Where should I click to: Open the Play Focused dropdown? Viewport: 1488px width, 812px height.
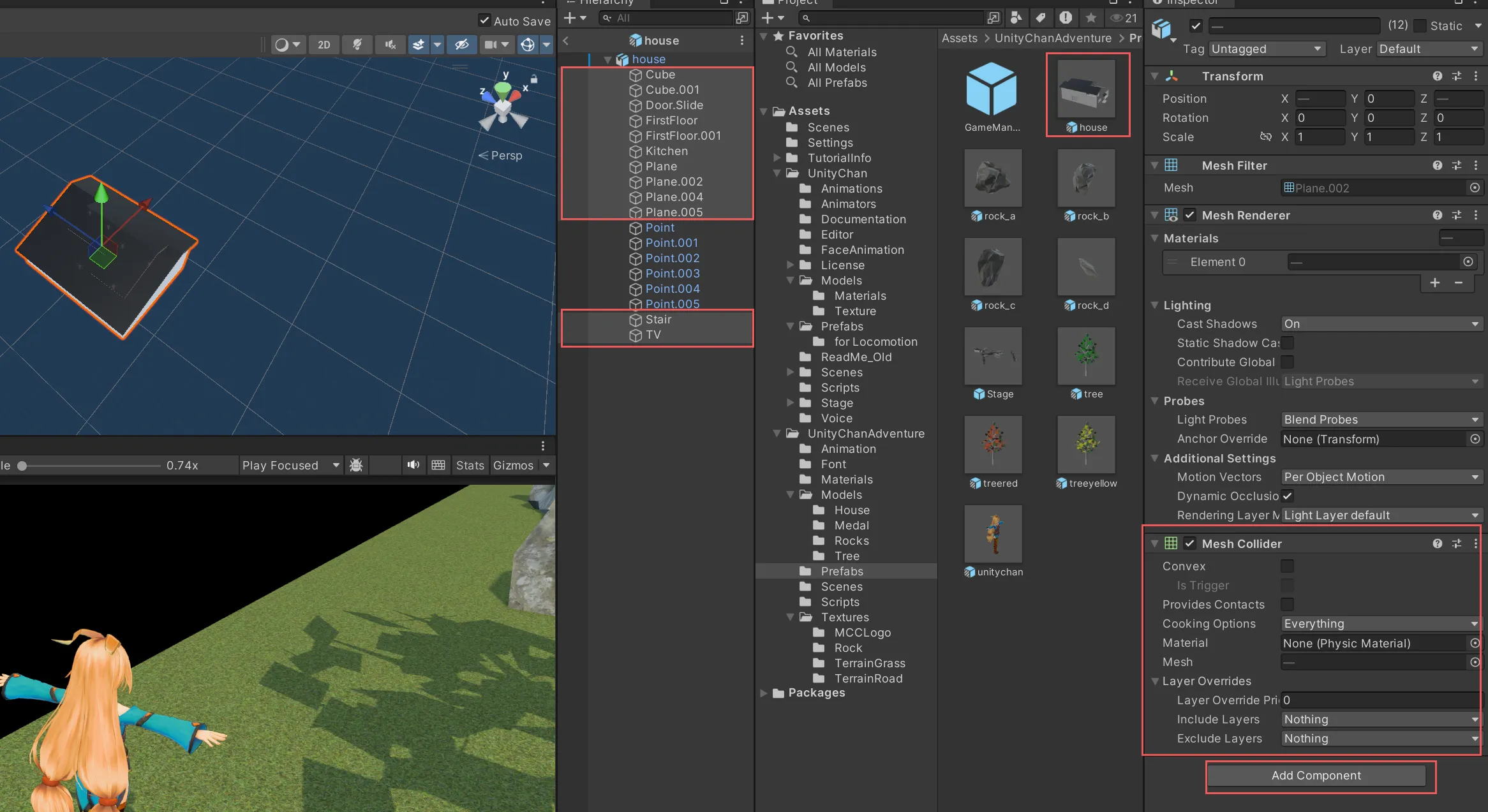[x=290, y=465]
